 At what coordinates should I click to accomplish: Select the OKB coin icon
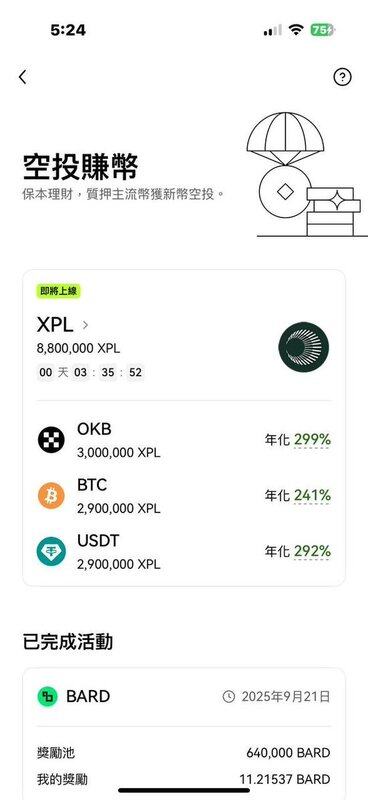pyautogui.click(x=51, y=439)
